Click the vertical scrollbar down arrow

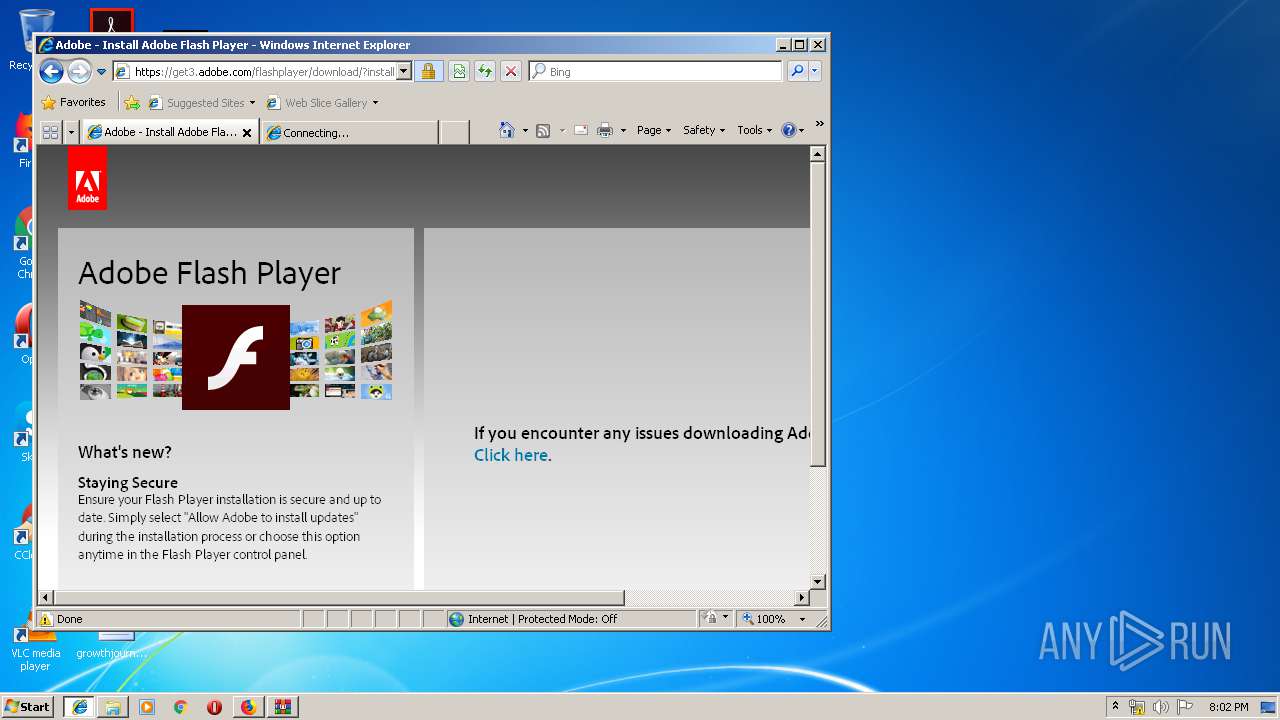click(x=818, y=581)
